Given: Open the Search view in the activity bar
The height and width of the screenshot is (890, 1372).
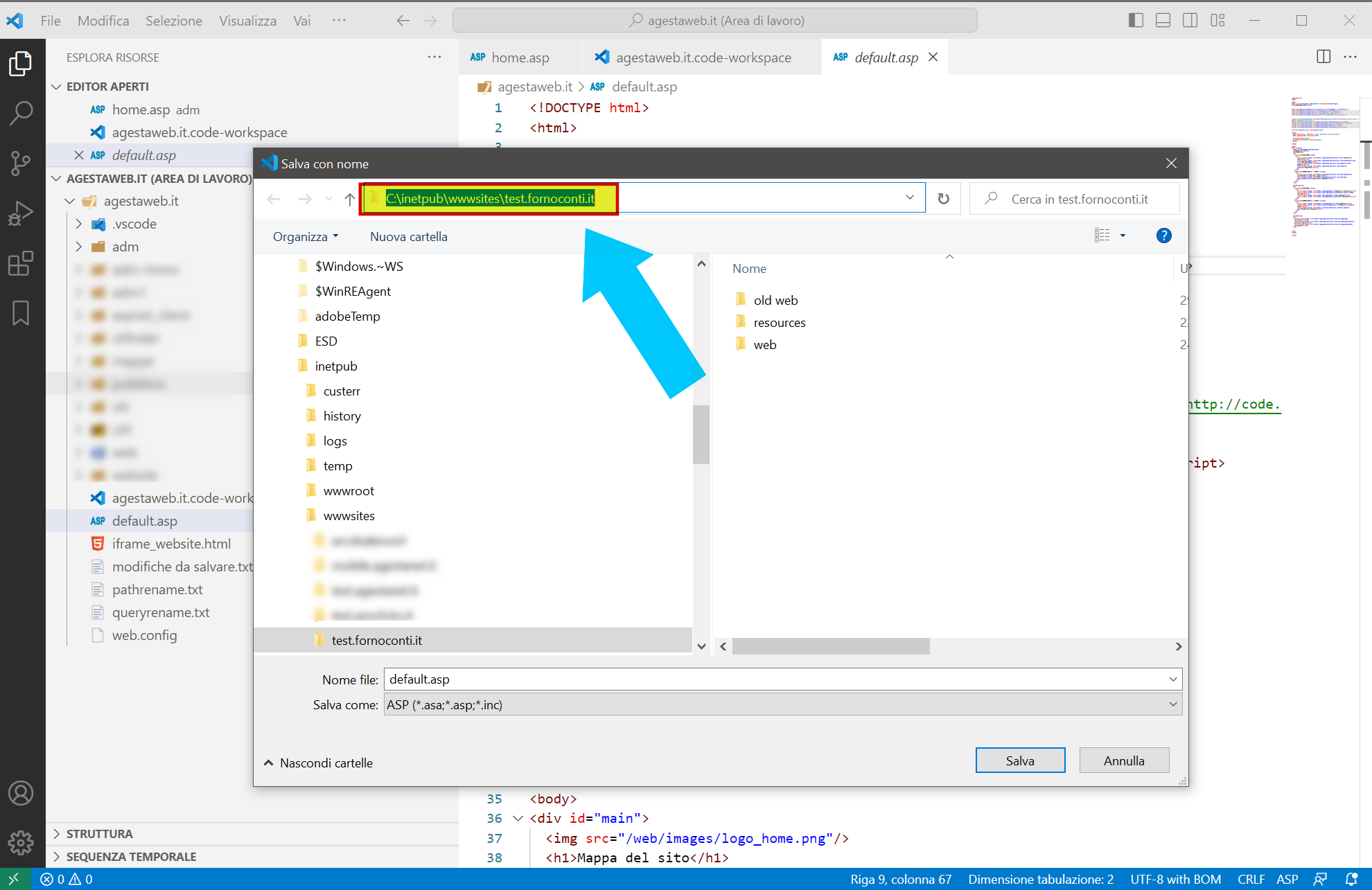Looking at the screenshot, I should pos(21,112).
